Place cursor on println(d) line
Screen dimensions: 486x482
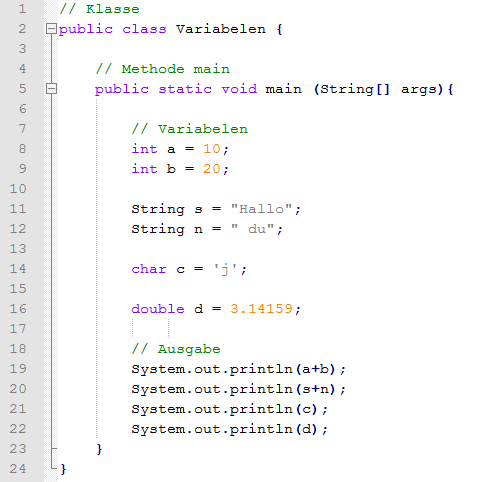pos(230,429)
